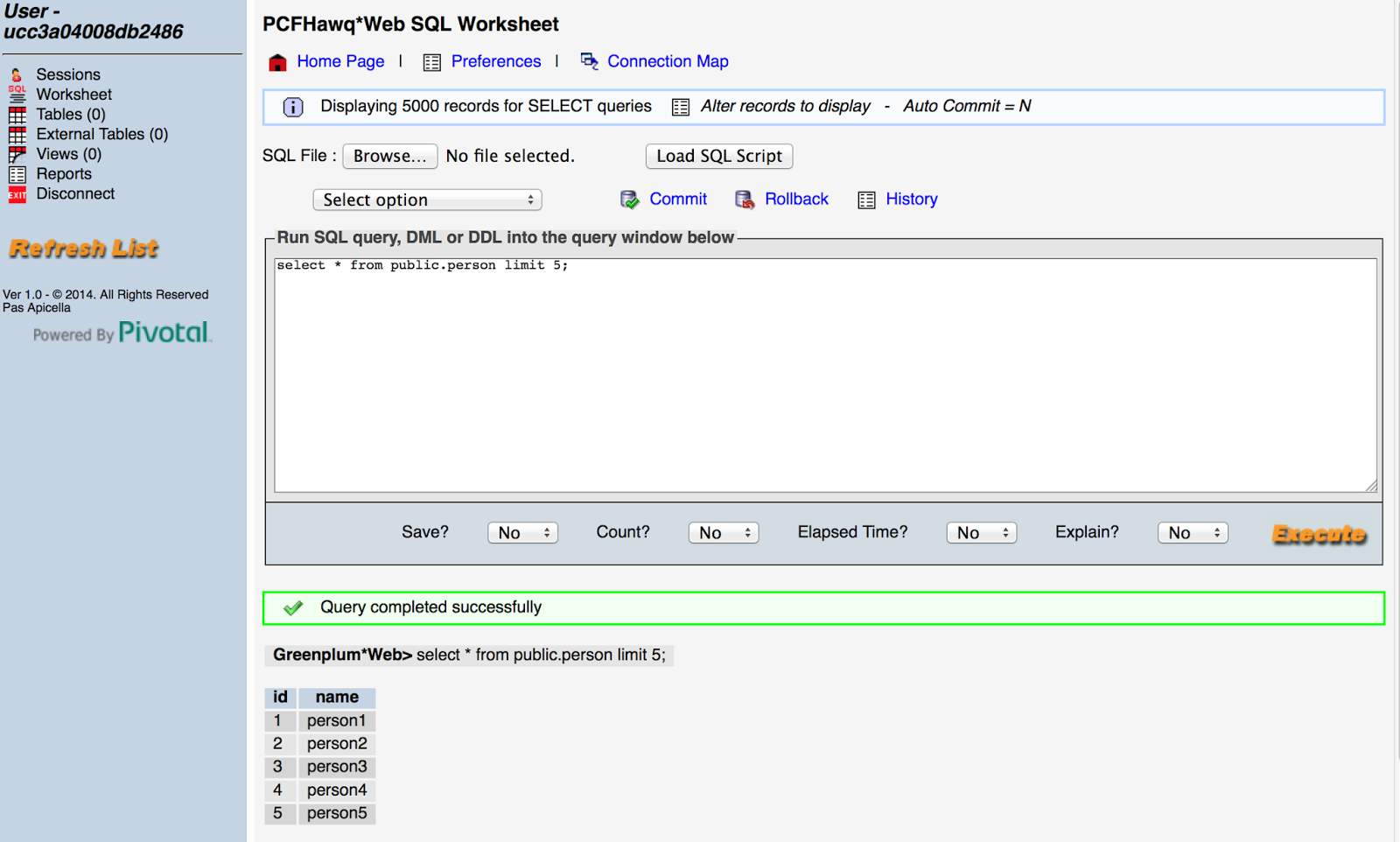Open the Count? dropdown
This screenshot has width=1400, height=842.
tap(724, 533)
